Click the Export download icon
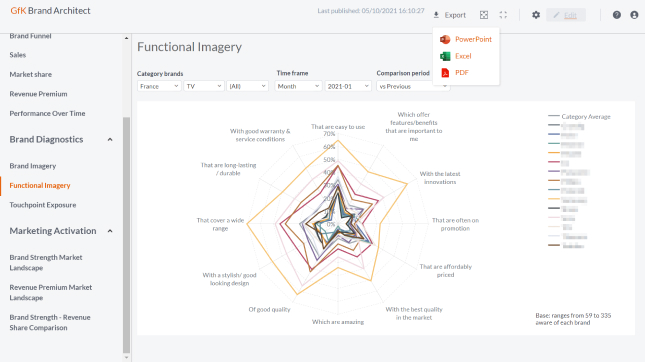Screen dimensions: 645x362 [x=436, y=15]
